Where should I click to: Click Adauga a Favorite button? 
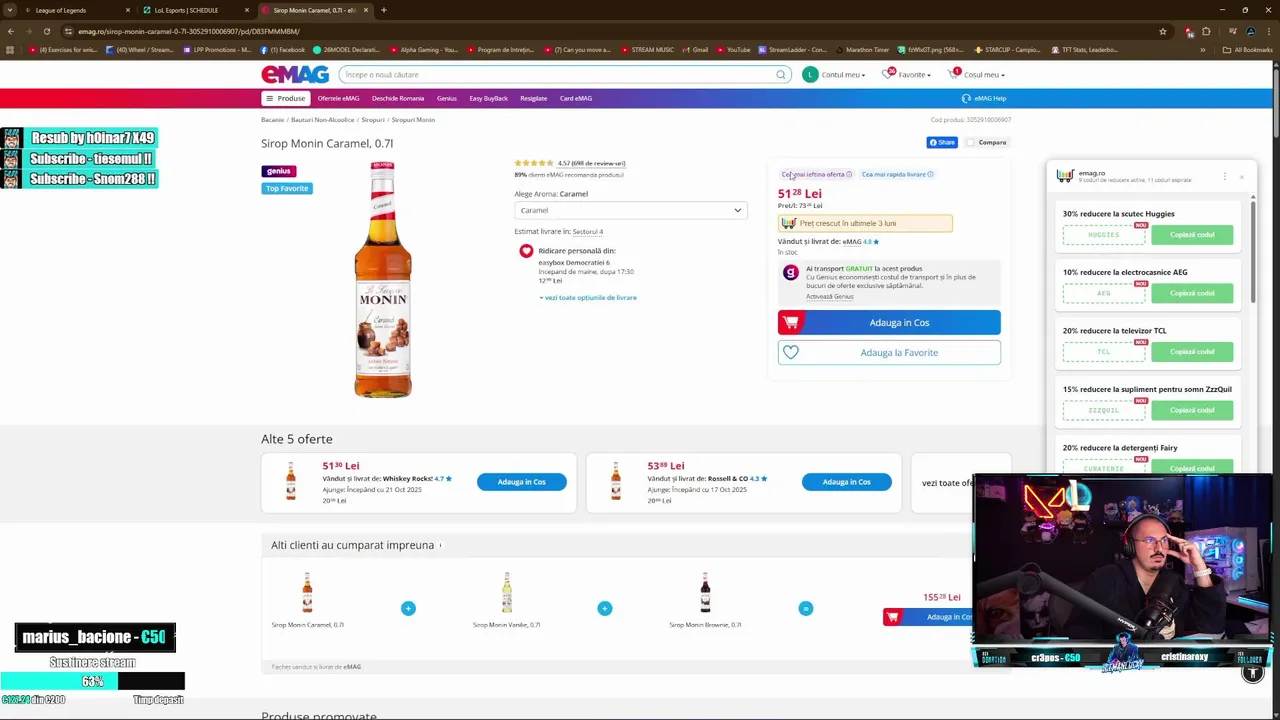(889, 352)
